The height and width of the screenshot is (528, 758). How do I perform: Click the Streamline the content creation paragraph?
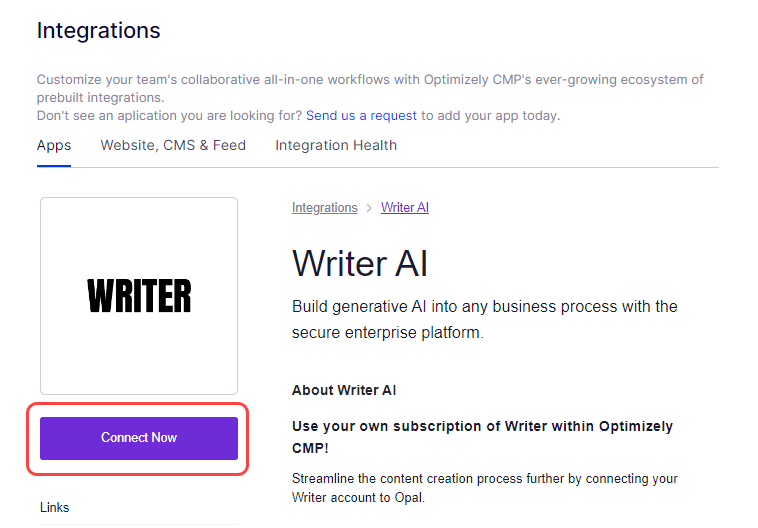click(x=484, y=488)
